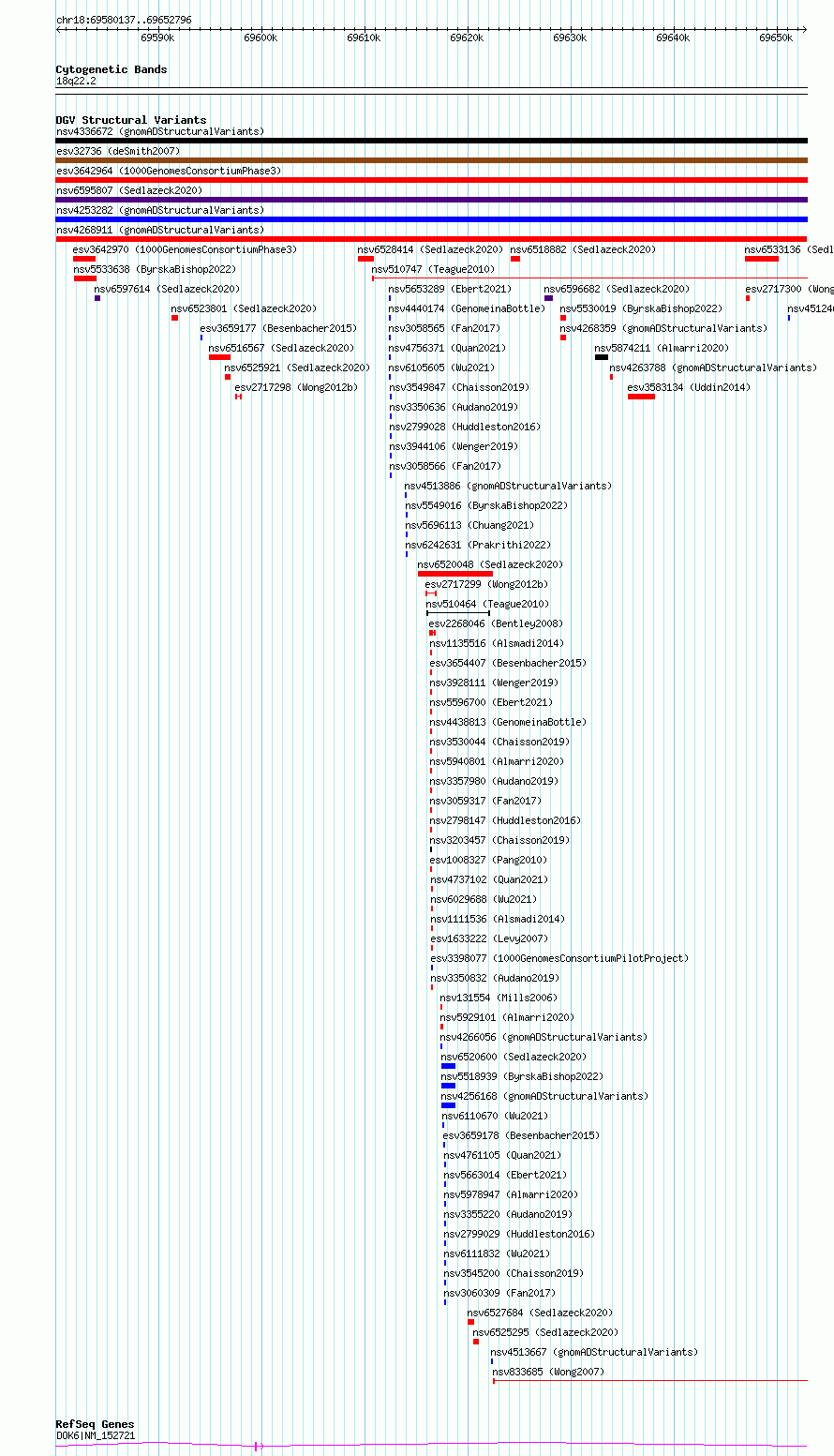
Task: Click the blue bar under nsv6520600
Action: pyautogui.click(x=448, y=1066)
